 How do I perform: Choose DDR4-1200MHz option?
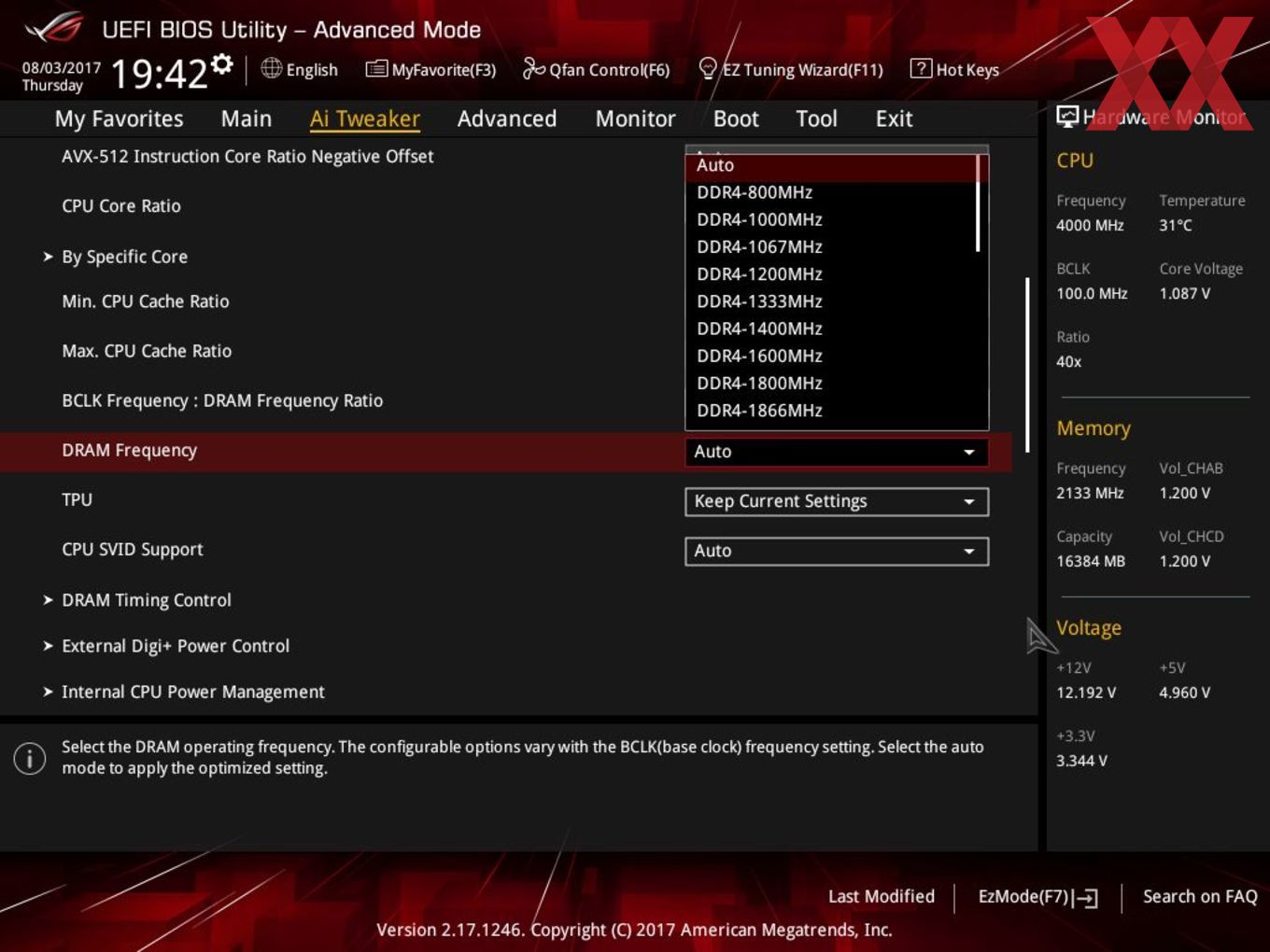[830, 273]
